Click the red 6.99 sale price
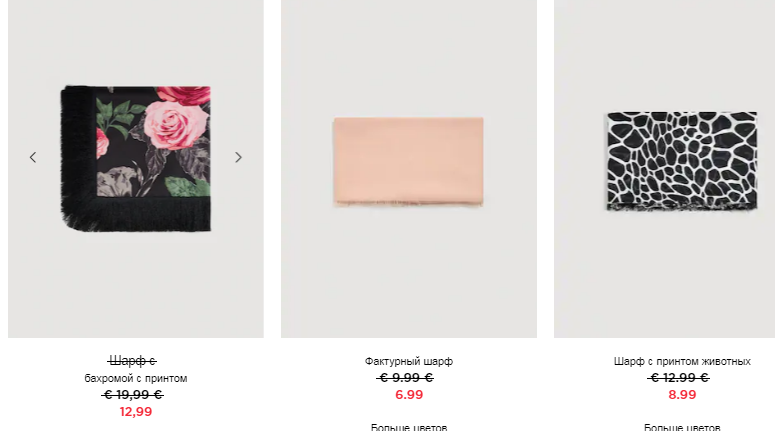Image resolution: width=775 pixels, height=431 pixels. [409, 394]
